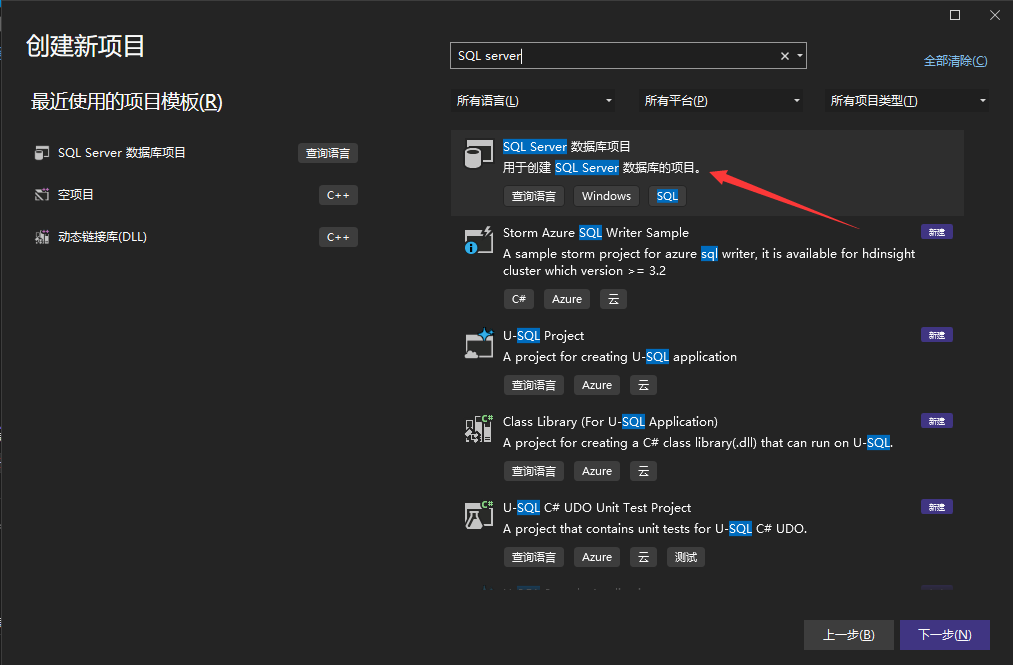Select recent template 空项目
Viewport: 1013px width, 665px height.
76,195
